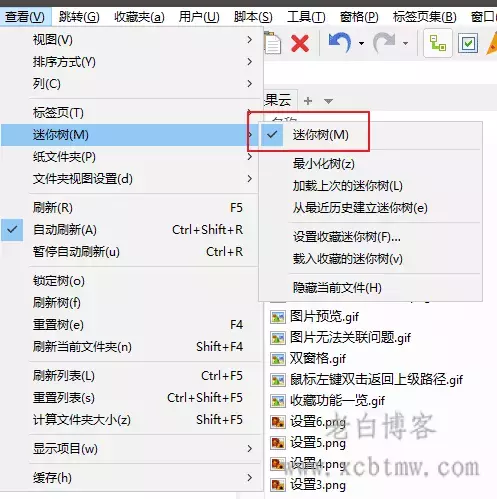
Task: Open the 查看(V) menu
Action: pyautogui.click(x=25, y=17)
